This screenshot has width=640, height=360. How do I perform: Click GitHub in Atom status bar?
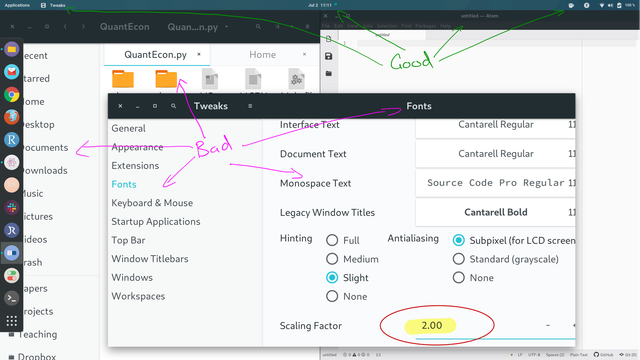(603, 355)
